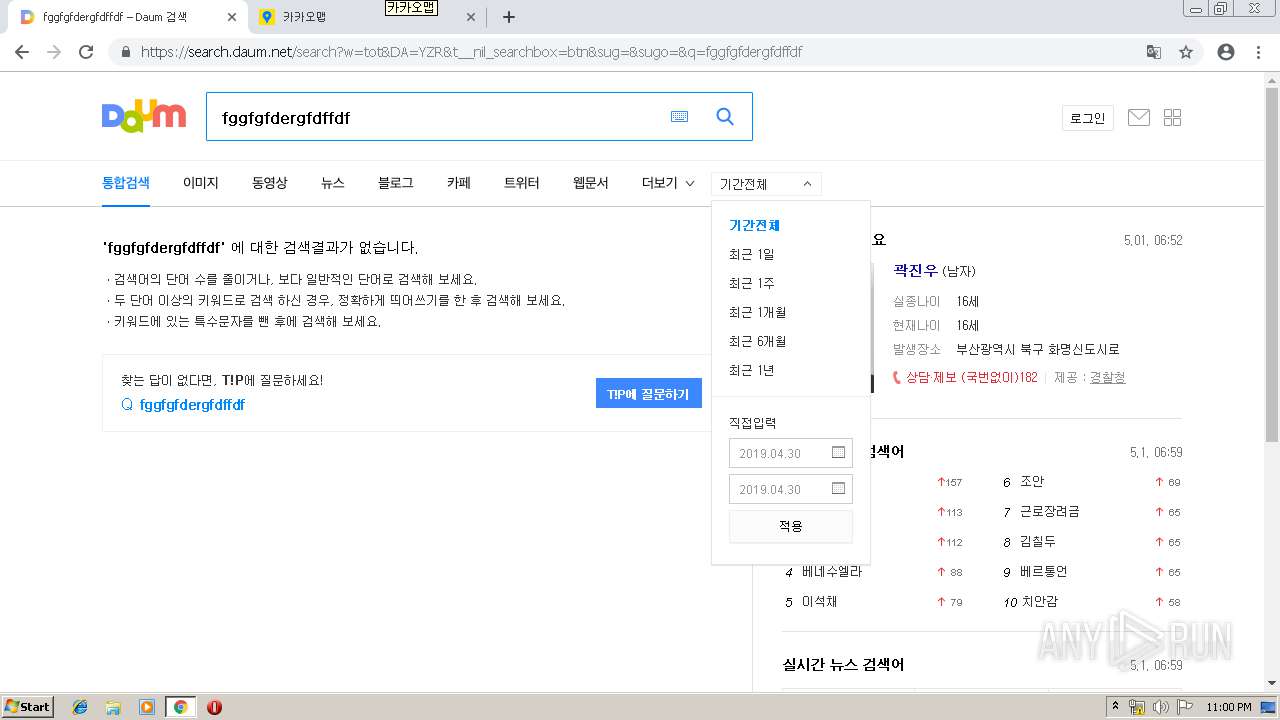Image resolution: width=1280 pixels, height=720 pixels.
Task: Click the volume tray icon
Action: (1161, 707)
